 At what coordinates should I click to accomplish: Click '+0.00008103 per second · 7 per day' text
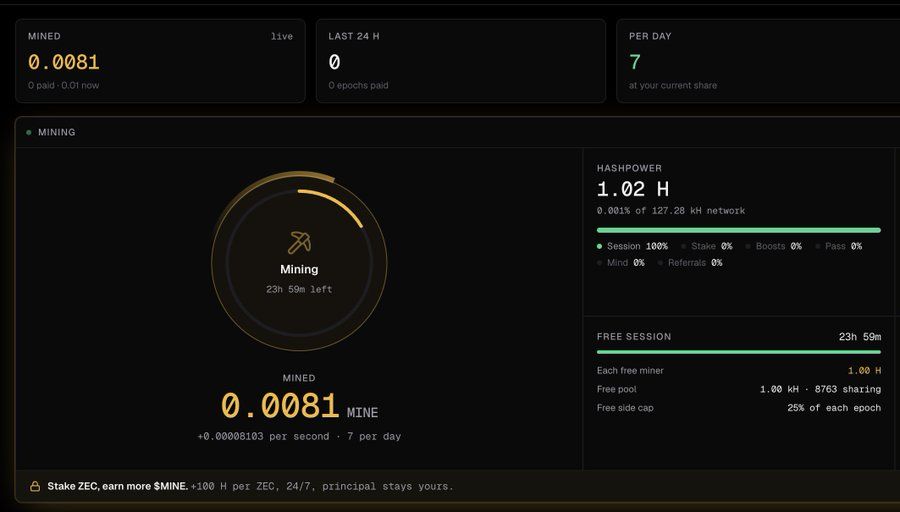click(299, 436)
